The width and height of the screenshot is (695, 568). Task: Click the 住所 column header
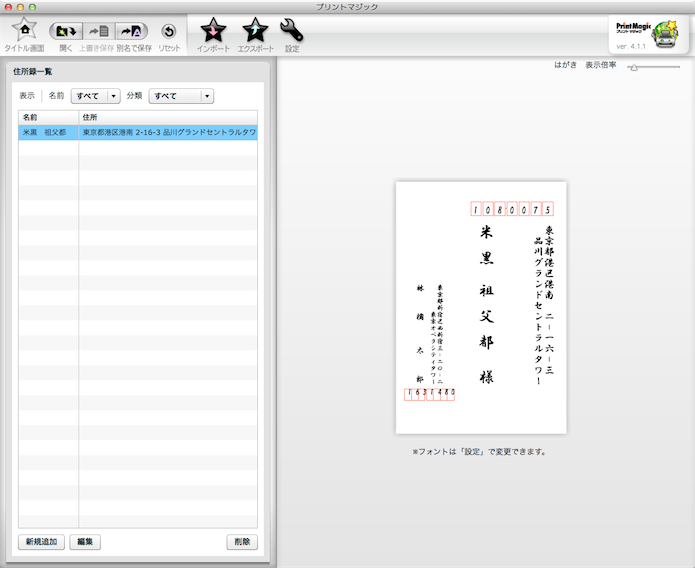pyautogui.click(x=168, y=117)
